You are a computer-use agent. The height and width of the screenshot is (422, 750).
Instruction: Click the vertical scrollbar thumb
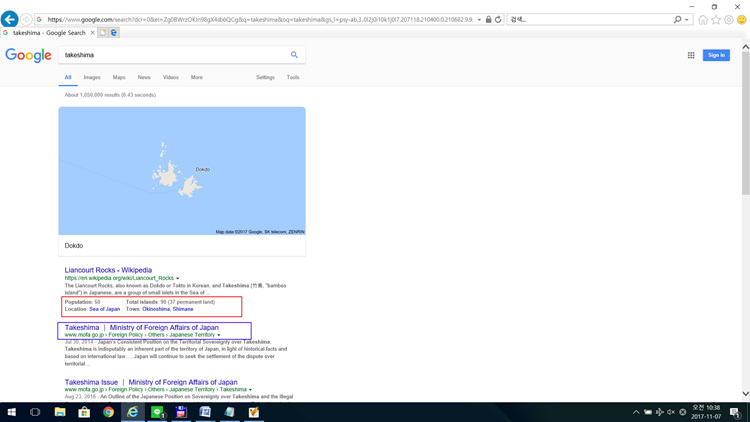click(745, 123)
